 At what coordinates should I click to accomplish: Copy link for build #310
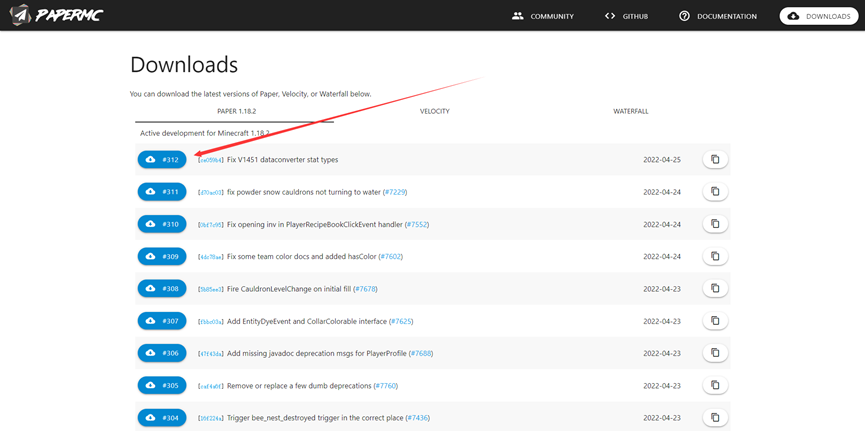(x=715, y=224)
